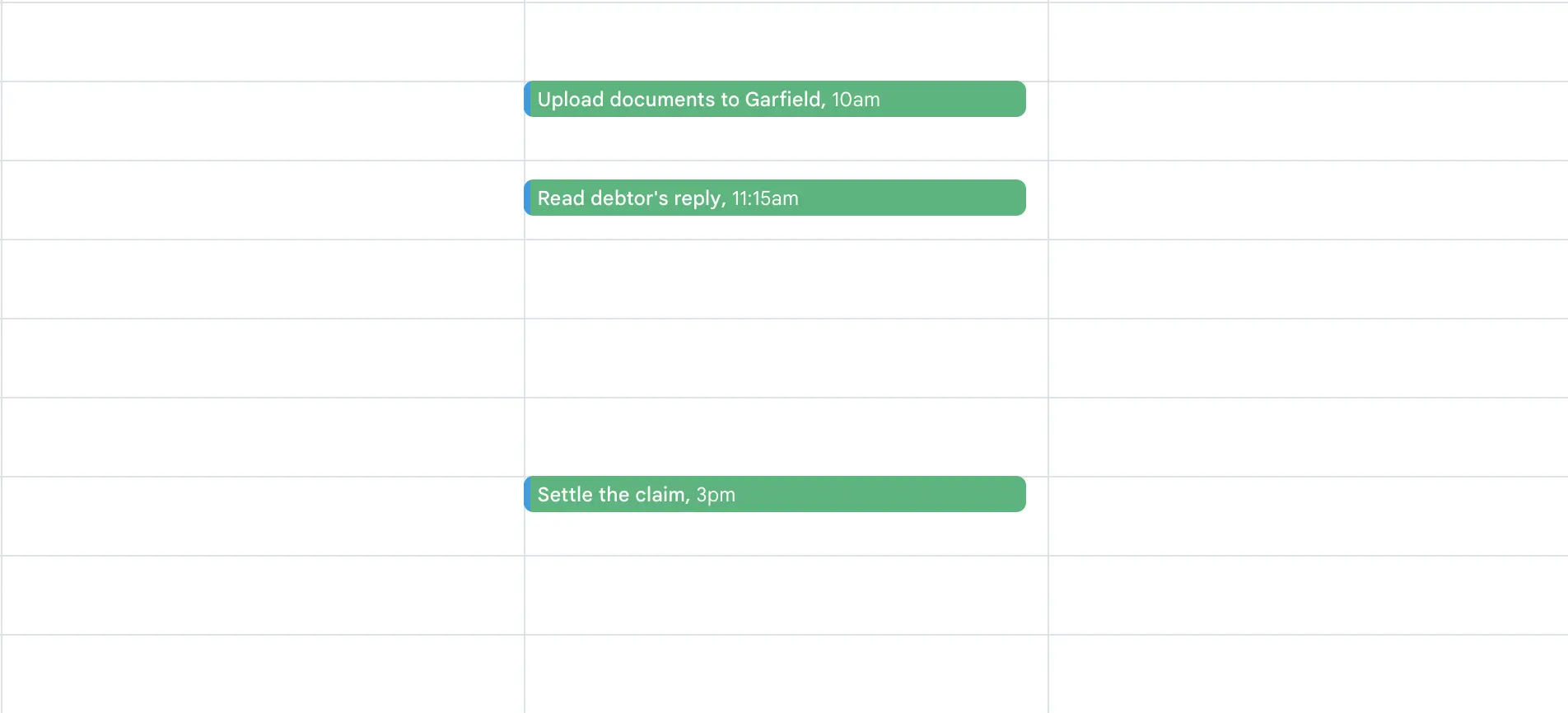Image resolution: width=1568 pixels, height=713 pixels.
Task: Click empty 5pm slot in the events' day column
Action: (786, 672)
